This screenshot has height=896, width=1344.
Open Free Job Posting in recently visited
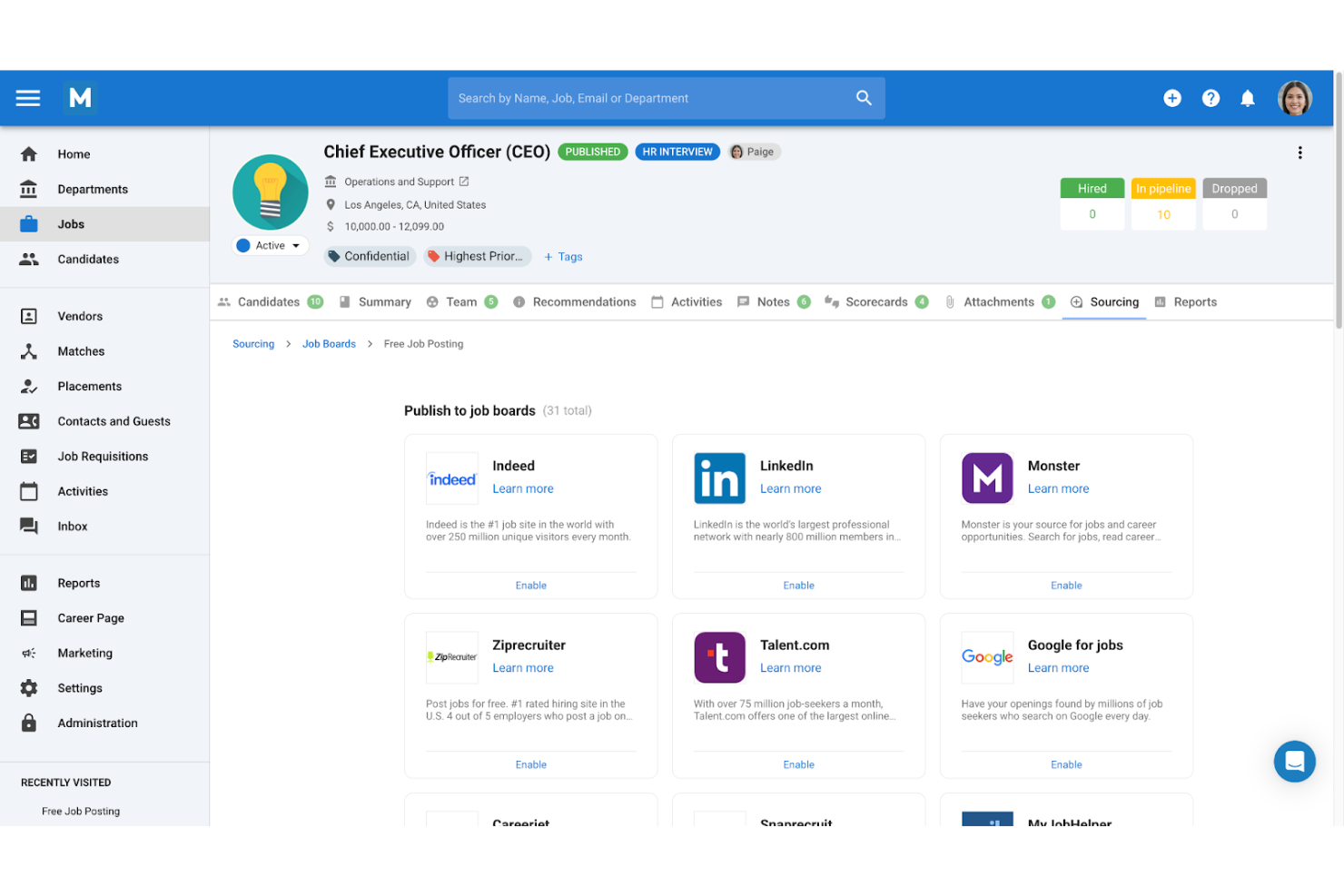81,812
